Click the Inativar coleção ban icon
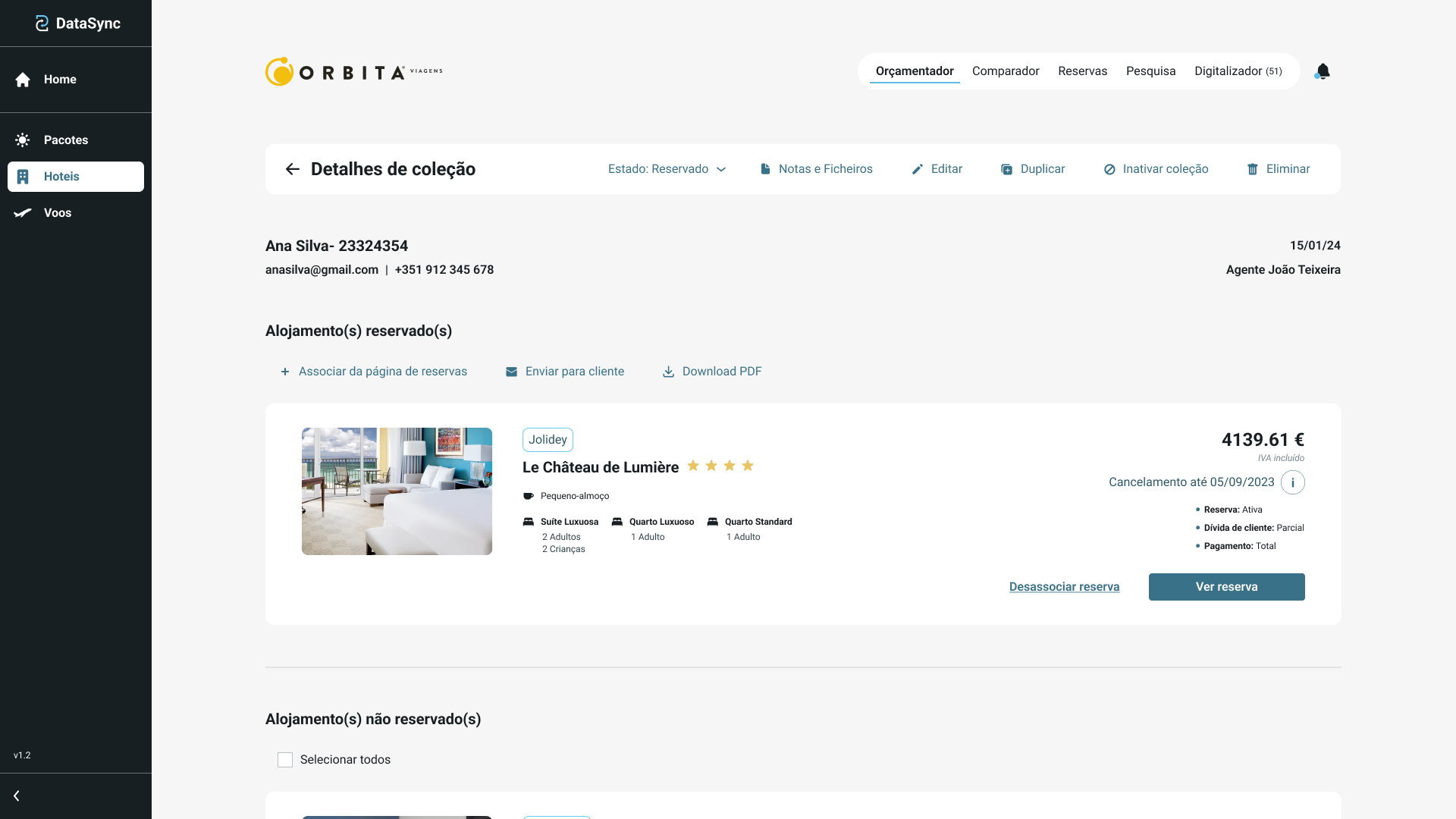Image resolution: width=1456 pixels, height=819 pixels. pos(1109,169)
